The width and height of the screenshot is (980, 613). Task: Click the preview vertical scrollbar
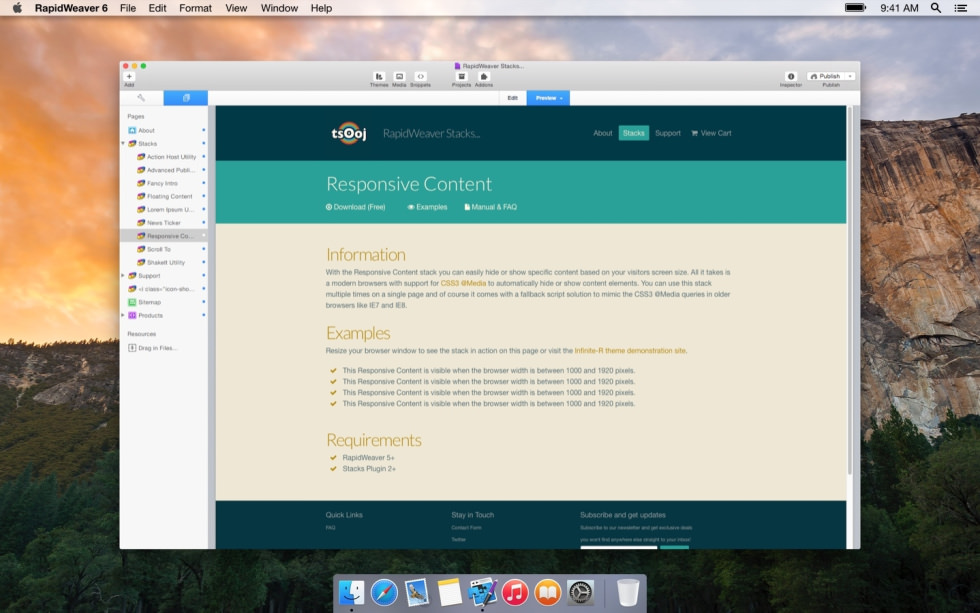tap(850, 291)
